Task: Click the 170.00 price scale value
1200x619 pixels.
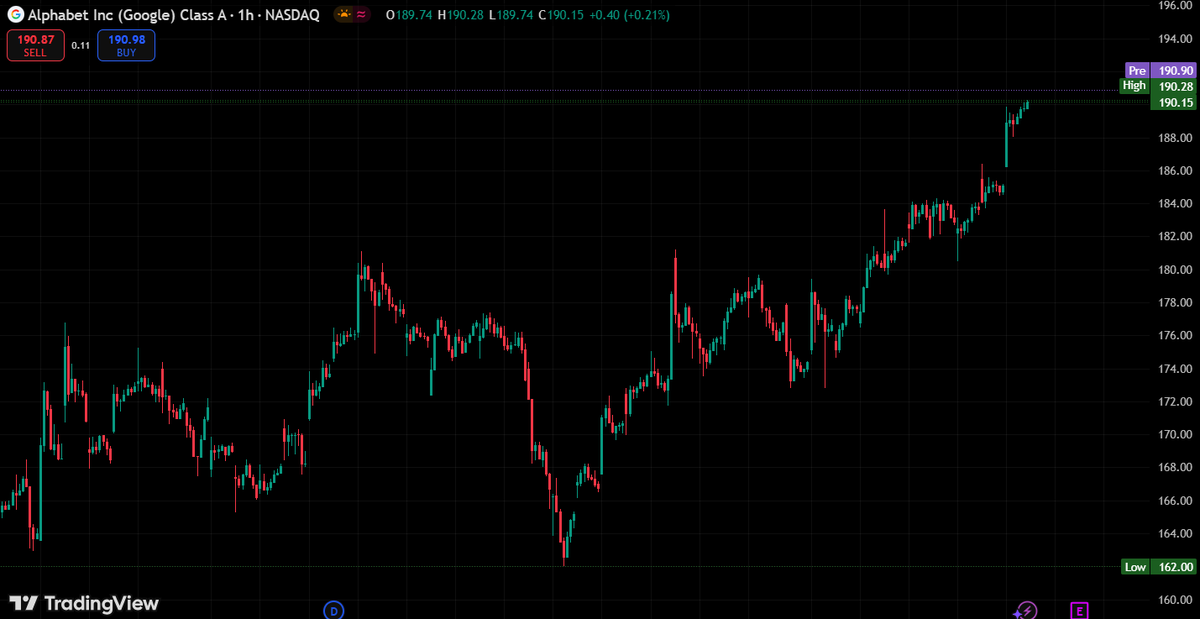Action: (x=1175, y=434)
